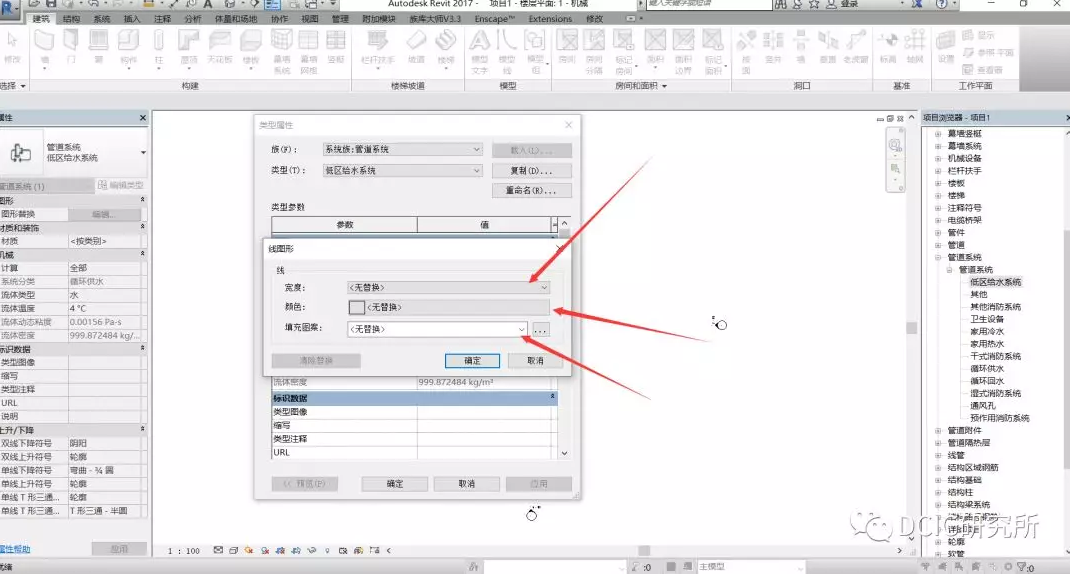Click 取消 in the 线图形 dialog
This screenshot has height=574, width=1070.
click(x=535, y=360)
